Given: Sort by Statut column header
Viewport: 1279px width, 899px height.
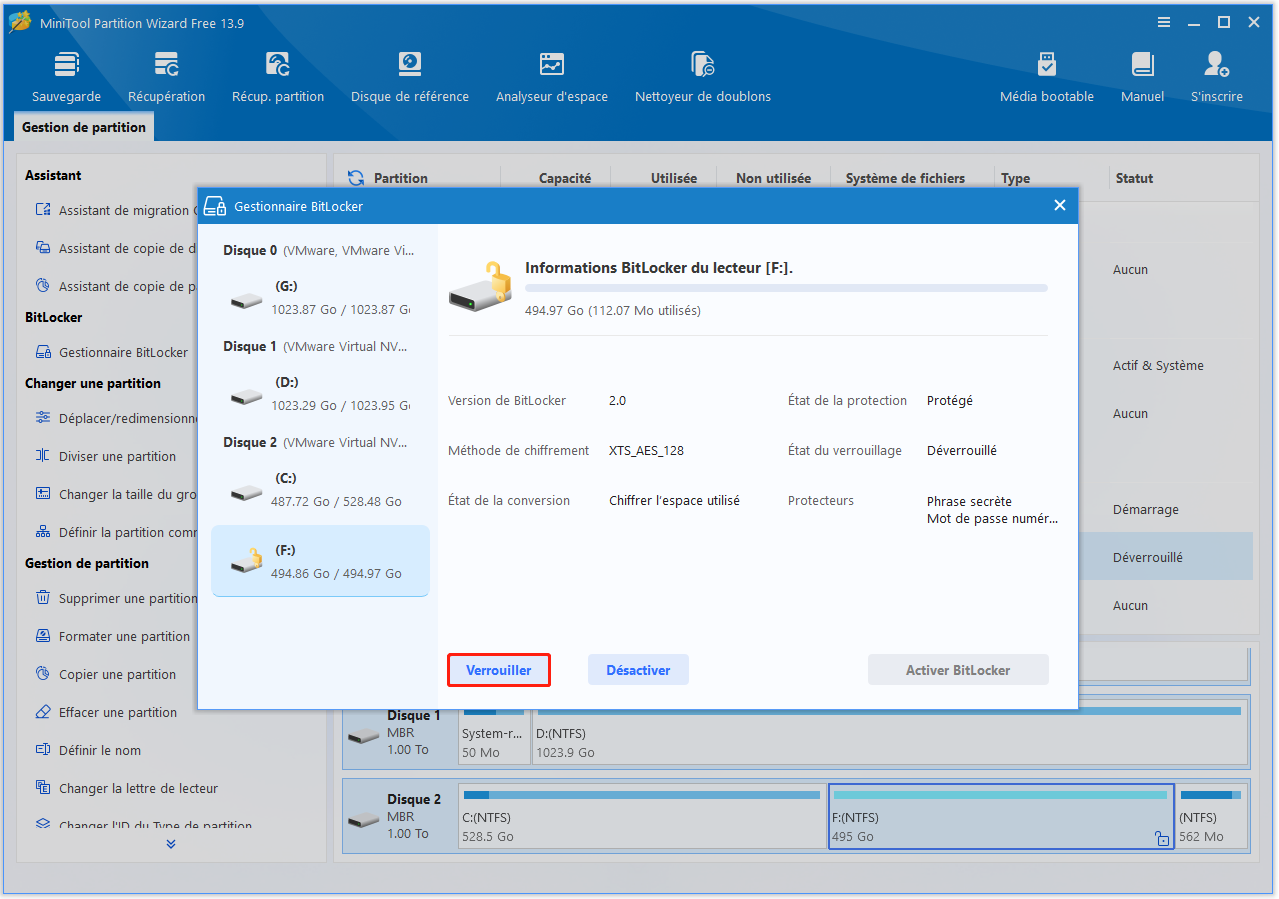Looking at the screenshot, I should click(x=1134, y=178).
